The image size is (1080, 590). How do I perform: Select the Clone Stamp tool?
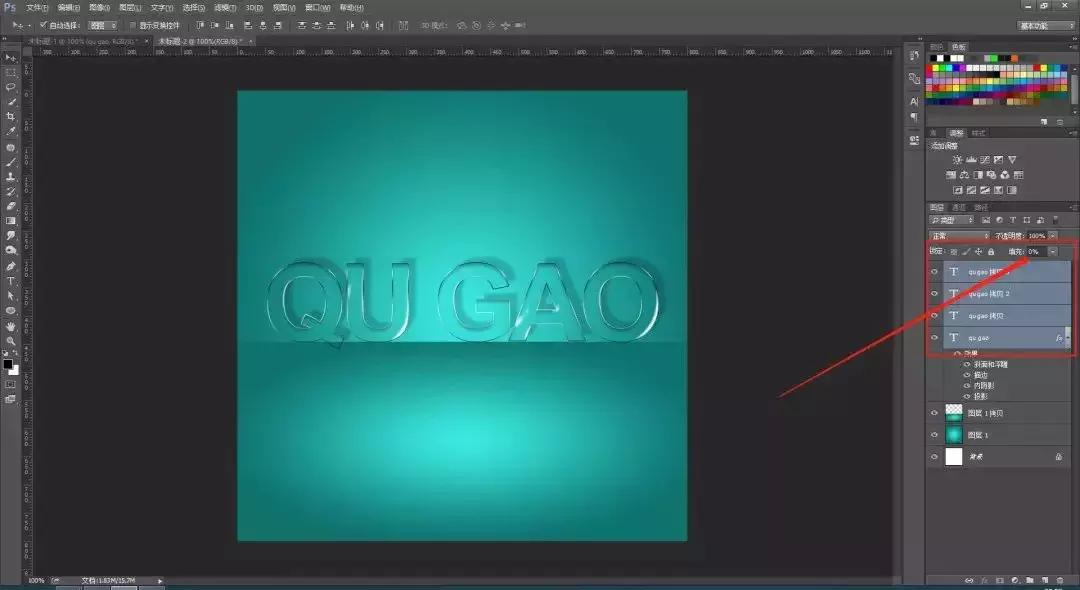pyautogui.click(x=10, y=176)
